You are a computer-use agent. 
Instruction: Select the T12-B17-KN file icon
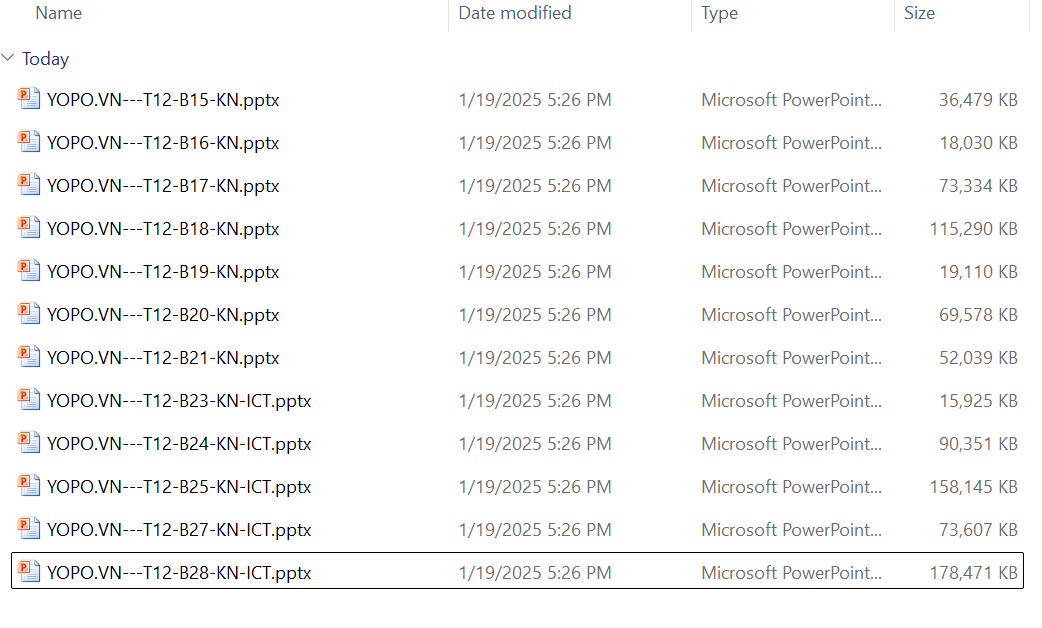[29, 185]
